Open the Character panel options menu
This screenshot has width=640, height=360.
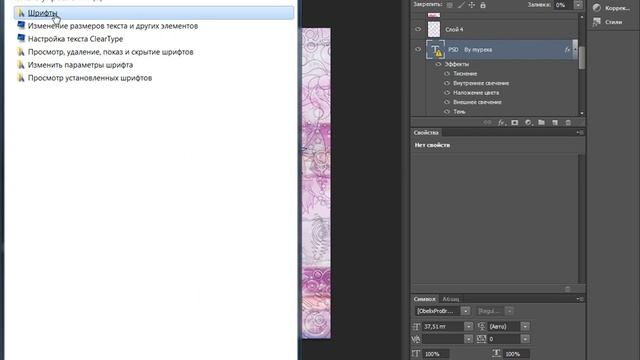click(x=580, y=299)
